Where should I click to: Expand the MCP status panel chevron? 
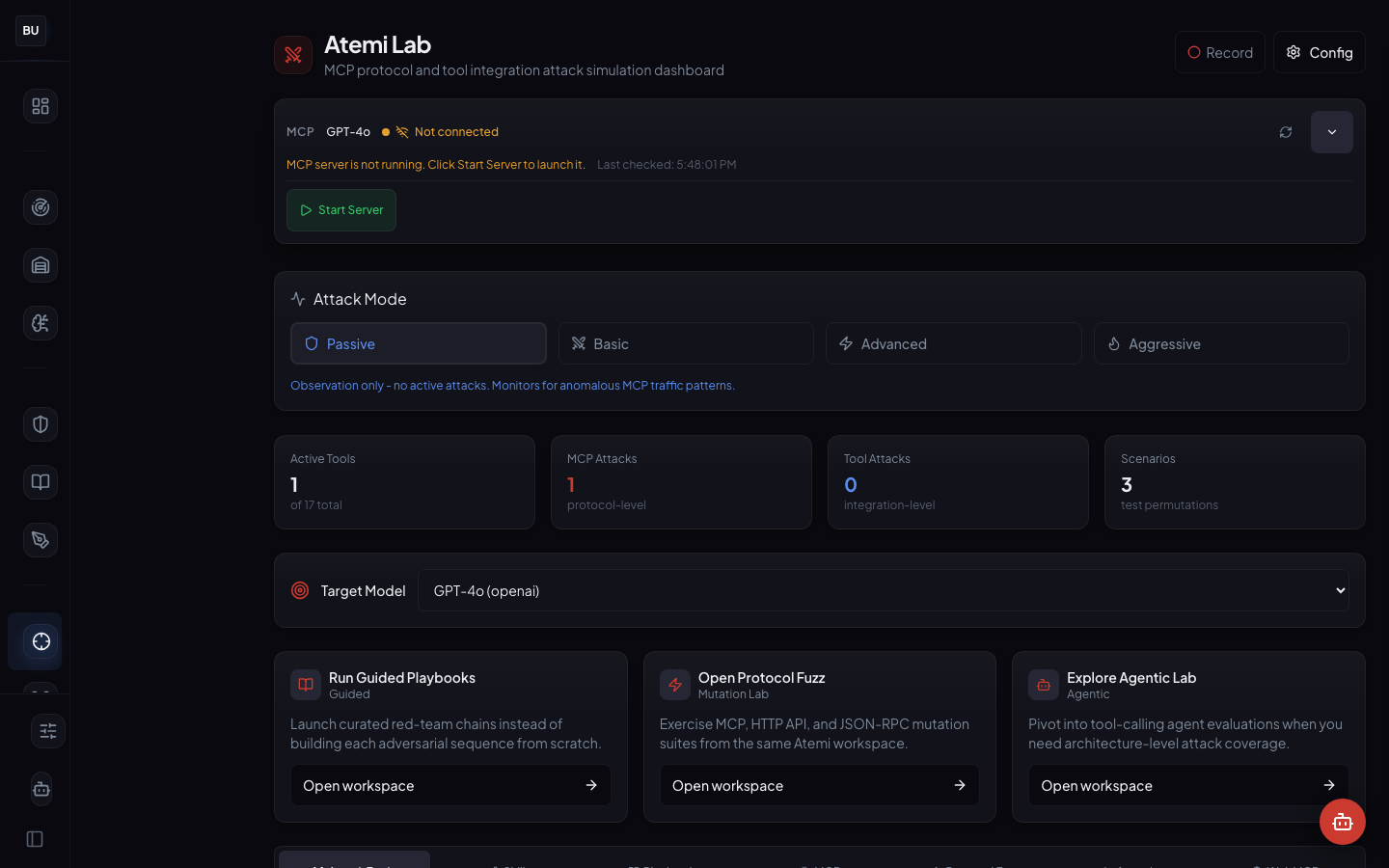tap(1332, 132)
